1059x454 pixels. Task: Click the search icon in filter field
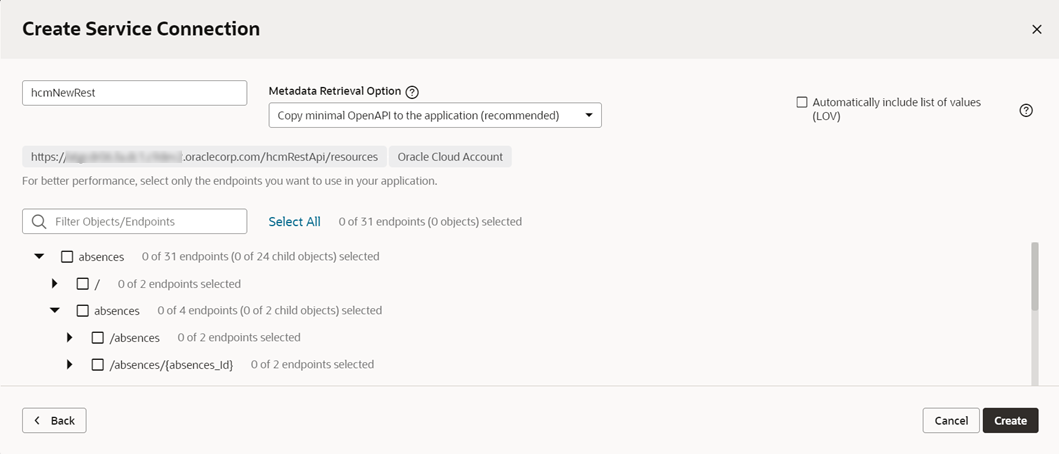[x=39, y=221]
